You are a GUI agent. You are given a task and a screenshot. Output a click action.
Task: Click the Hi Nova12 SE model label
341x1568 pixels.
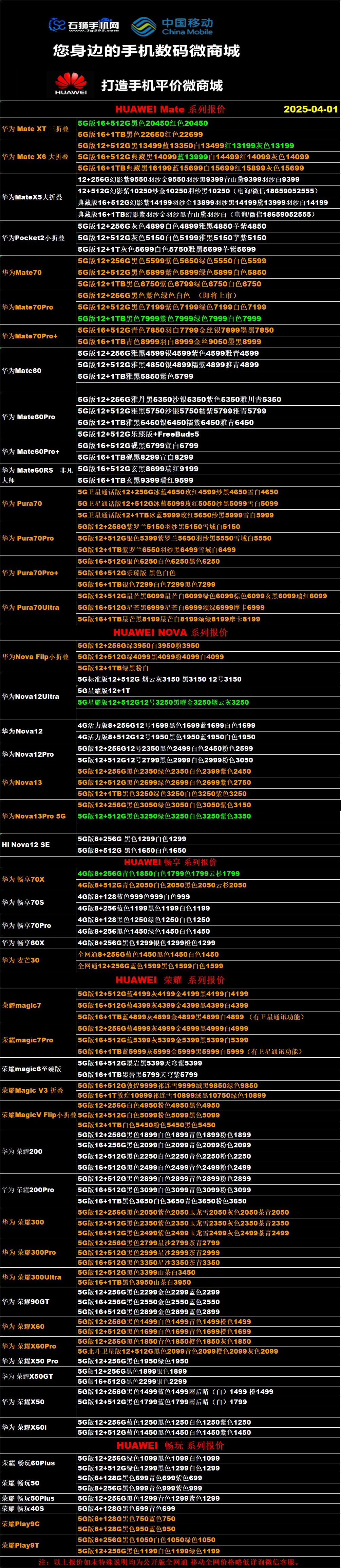[x=25, y=845]
